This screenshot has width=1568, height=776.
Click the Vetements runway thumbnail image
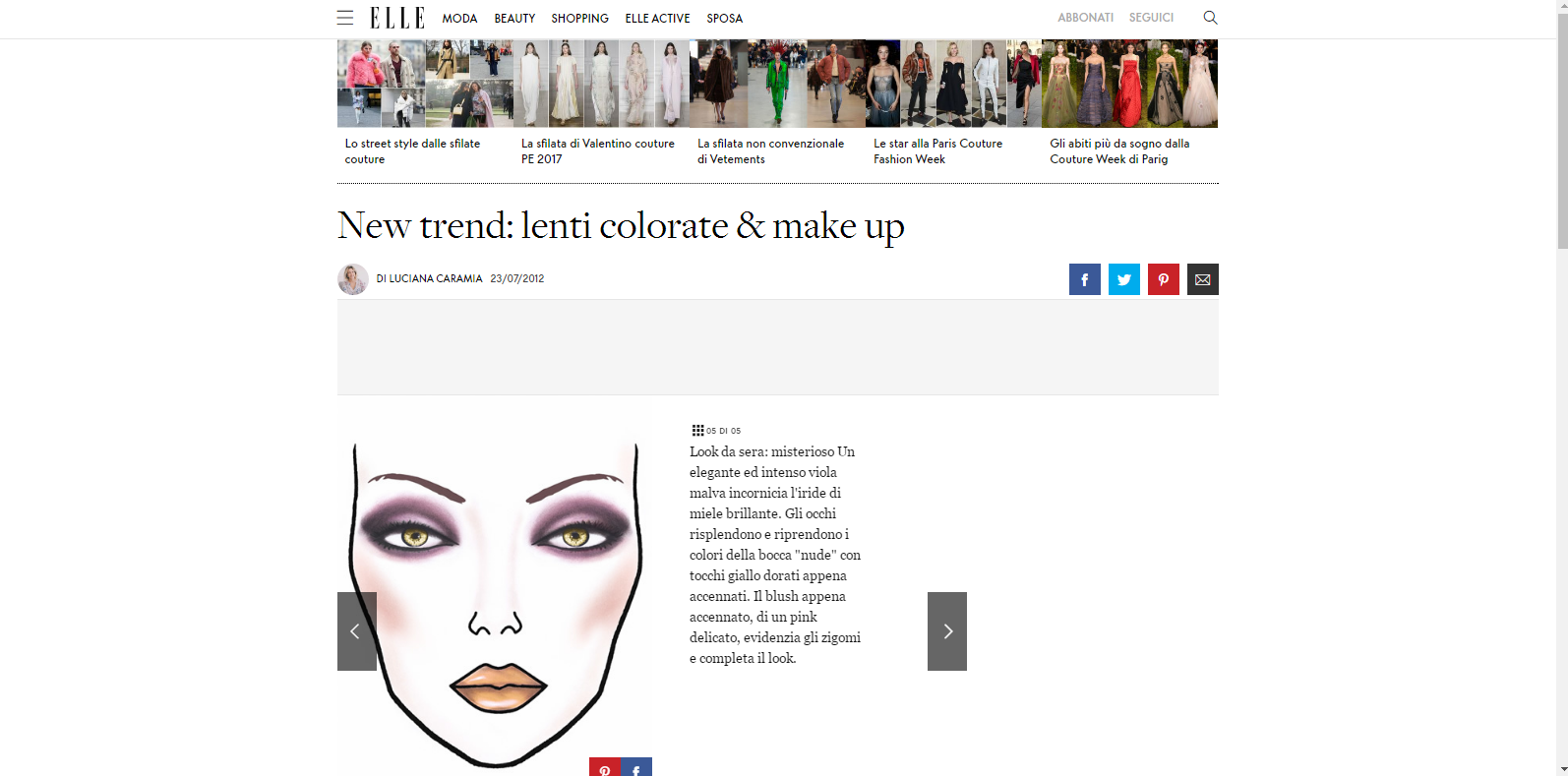pos(777,84)
